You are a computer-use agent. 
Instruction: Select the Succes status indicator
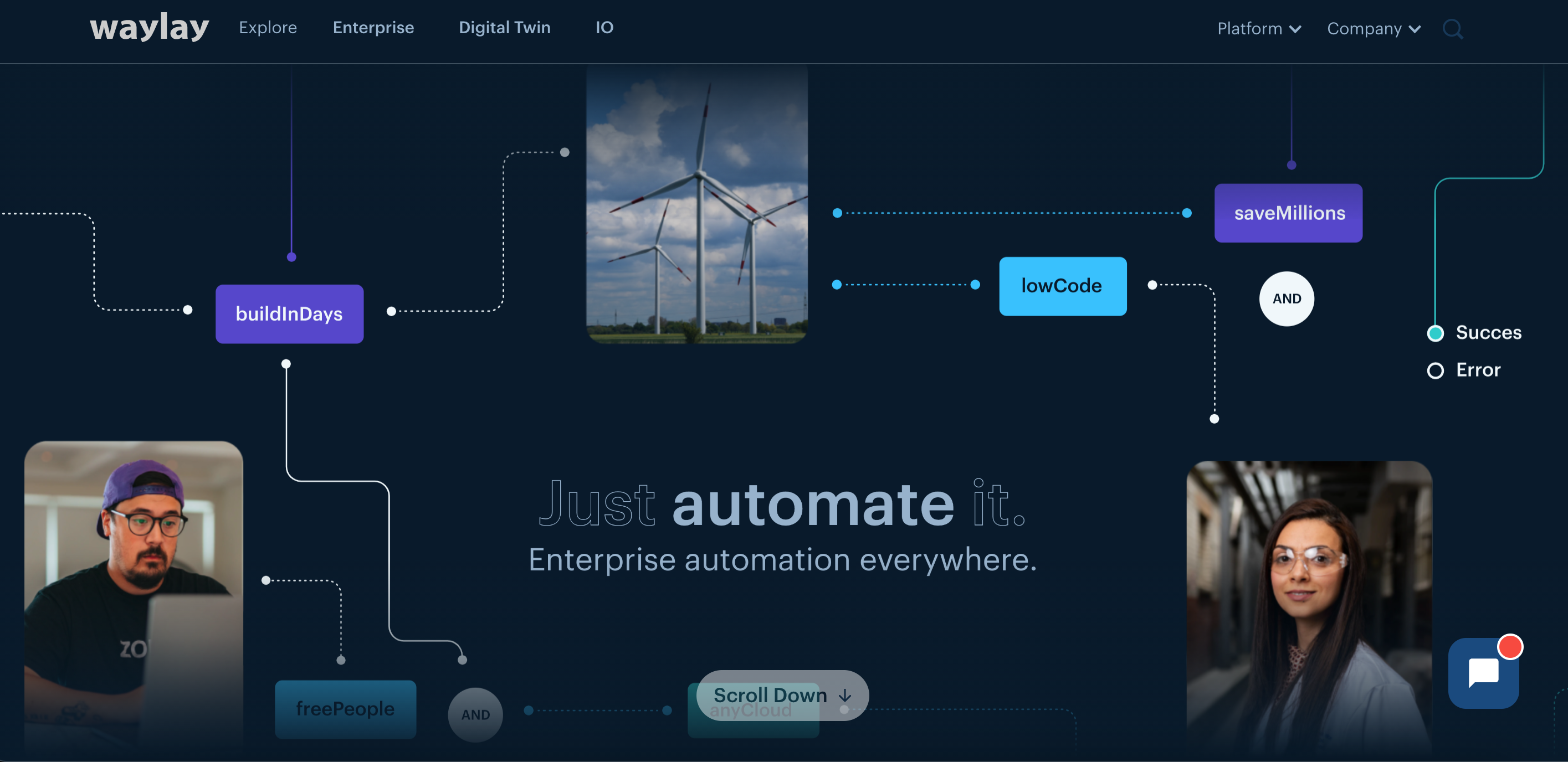click(x=1474, y=333)
